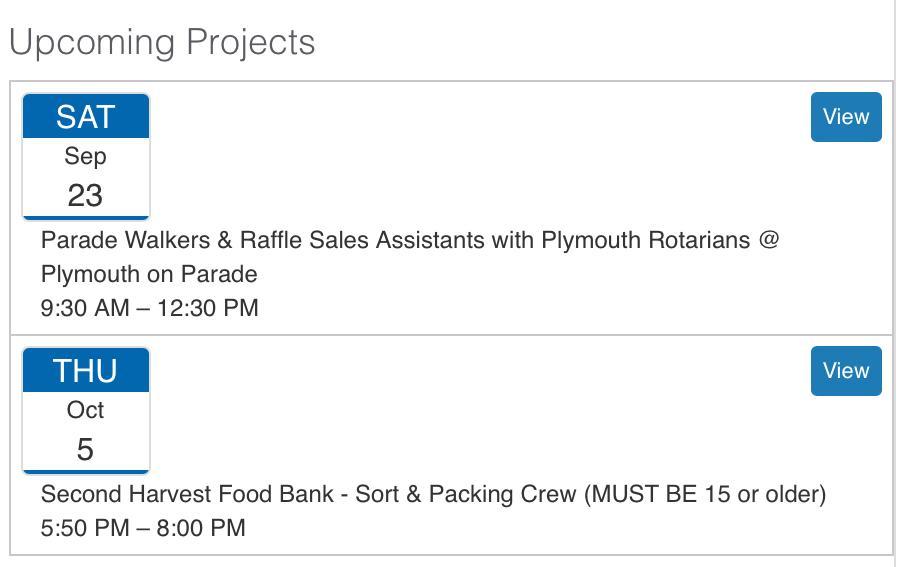Click the SAT calendar badge header
Viewport: 901px width, 567px height.
click(85, 117)
